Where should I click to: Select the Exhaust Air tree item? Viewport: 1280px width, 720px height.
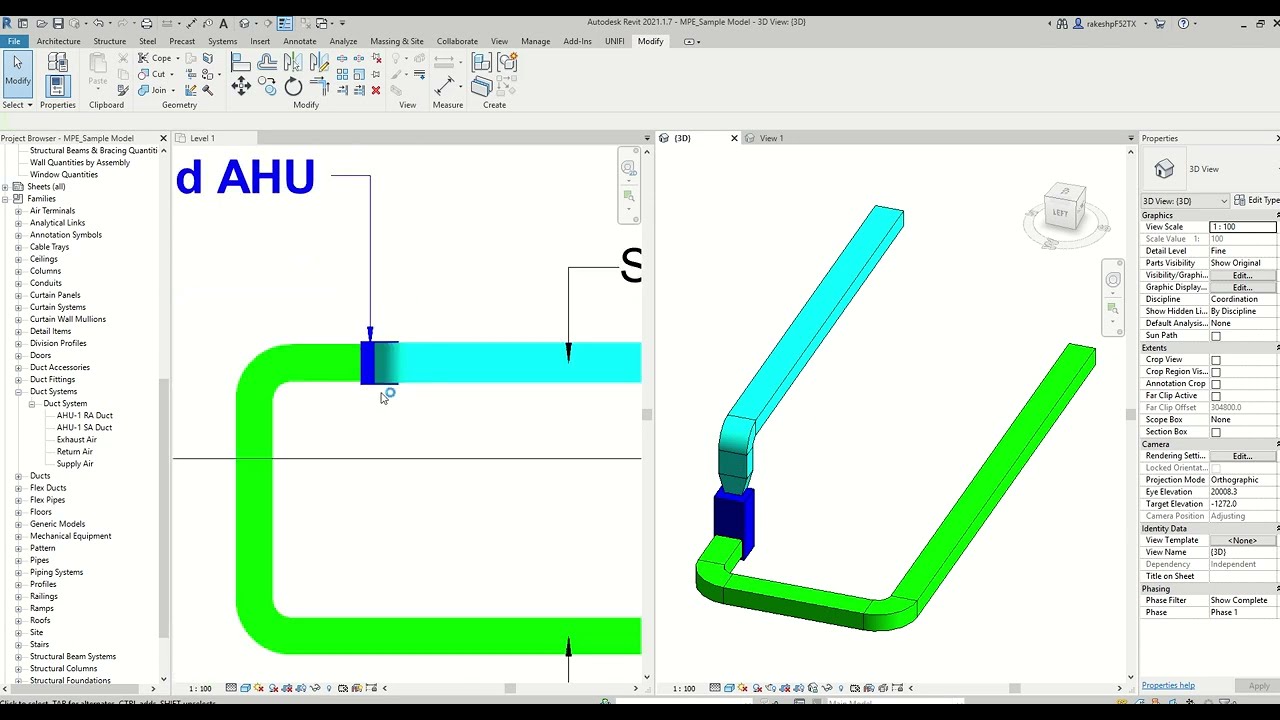(x=76, y=440)
